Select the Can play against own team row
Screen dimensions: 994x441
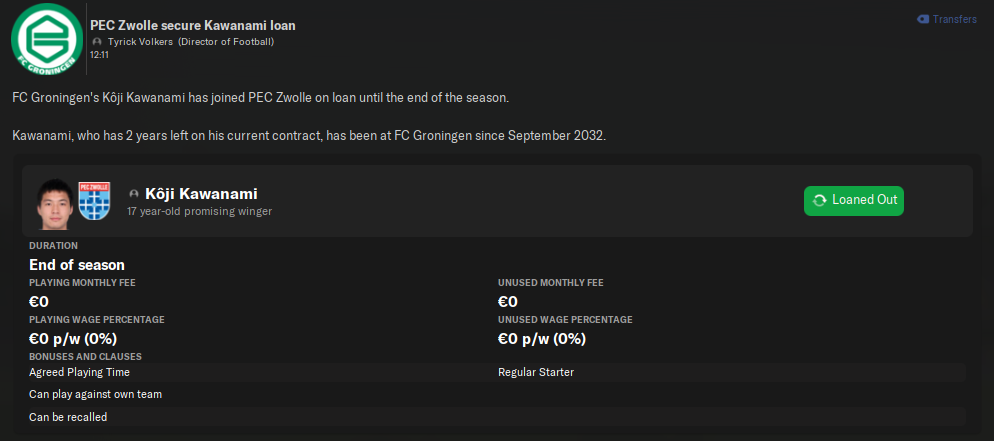[95, 394]
